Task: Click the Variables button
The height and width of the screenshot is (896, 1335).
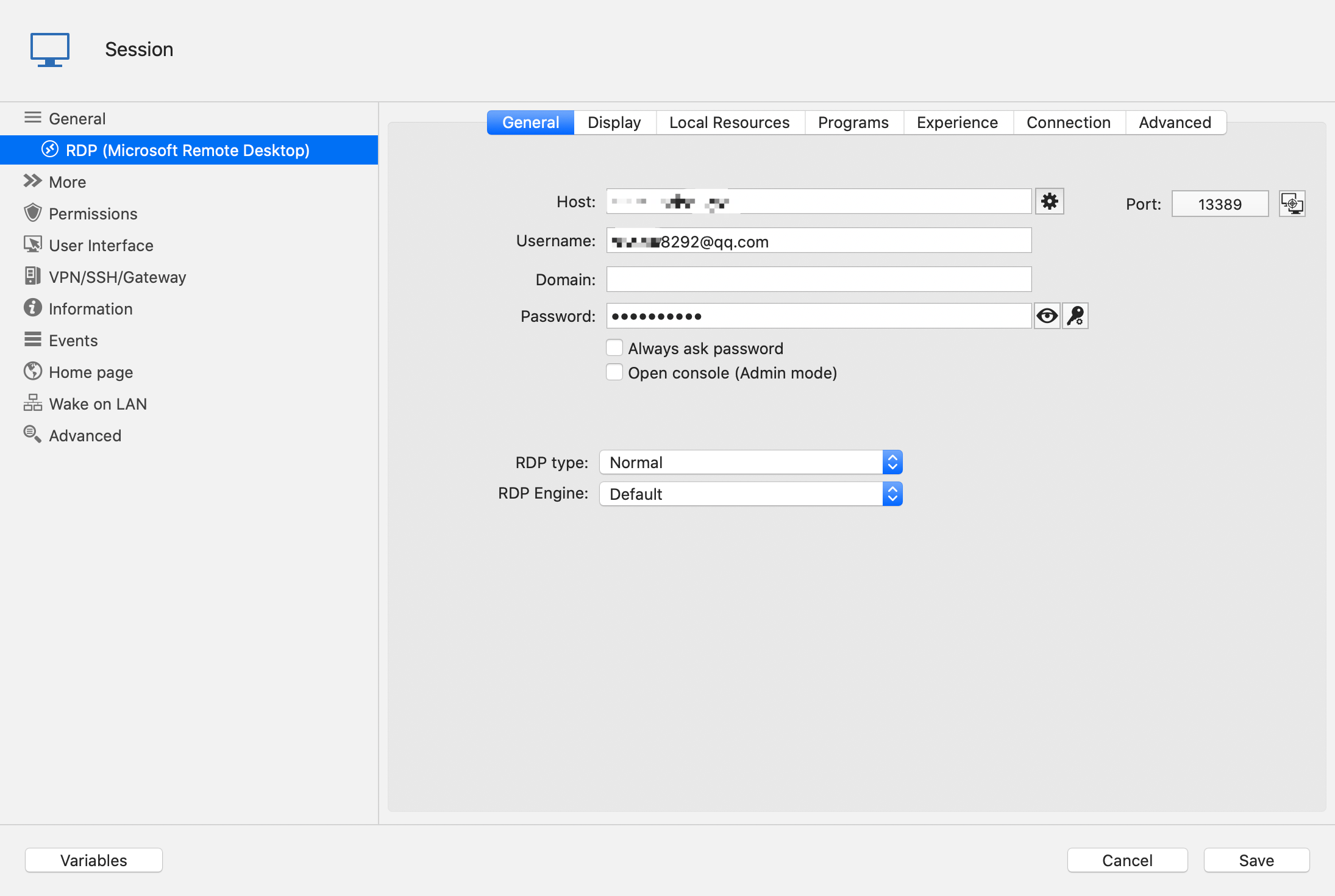Action: (94, 860)
